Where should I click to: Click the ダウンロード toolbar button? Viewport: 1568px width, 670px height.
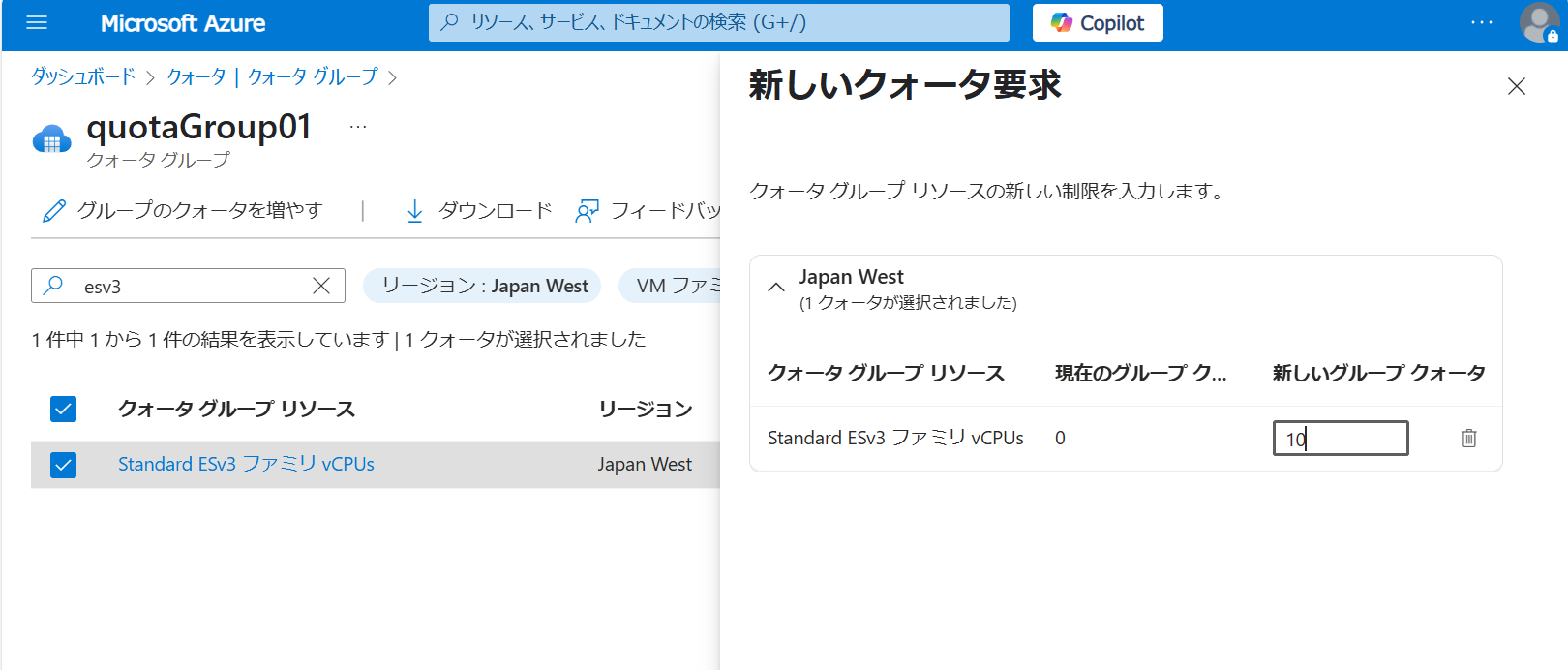point(478,210)
